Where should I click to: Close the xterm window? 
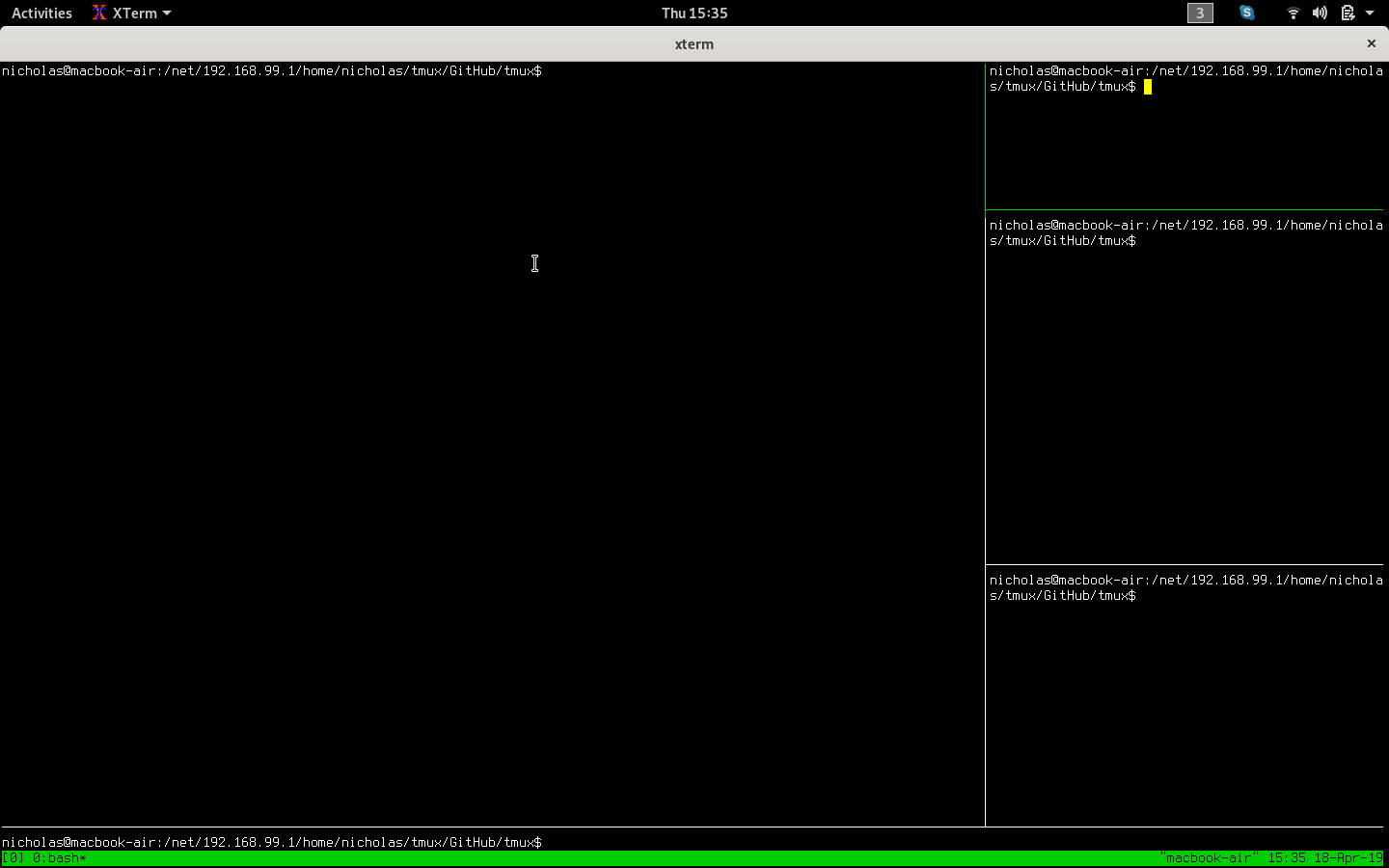[1371, 43]
